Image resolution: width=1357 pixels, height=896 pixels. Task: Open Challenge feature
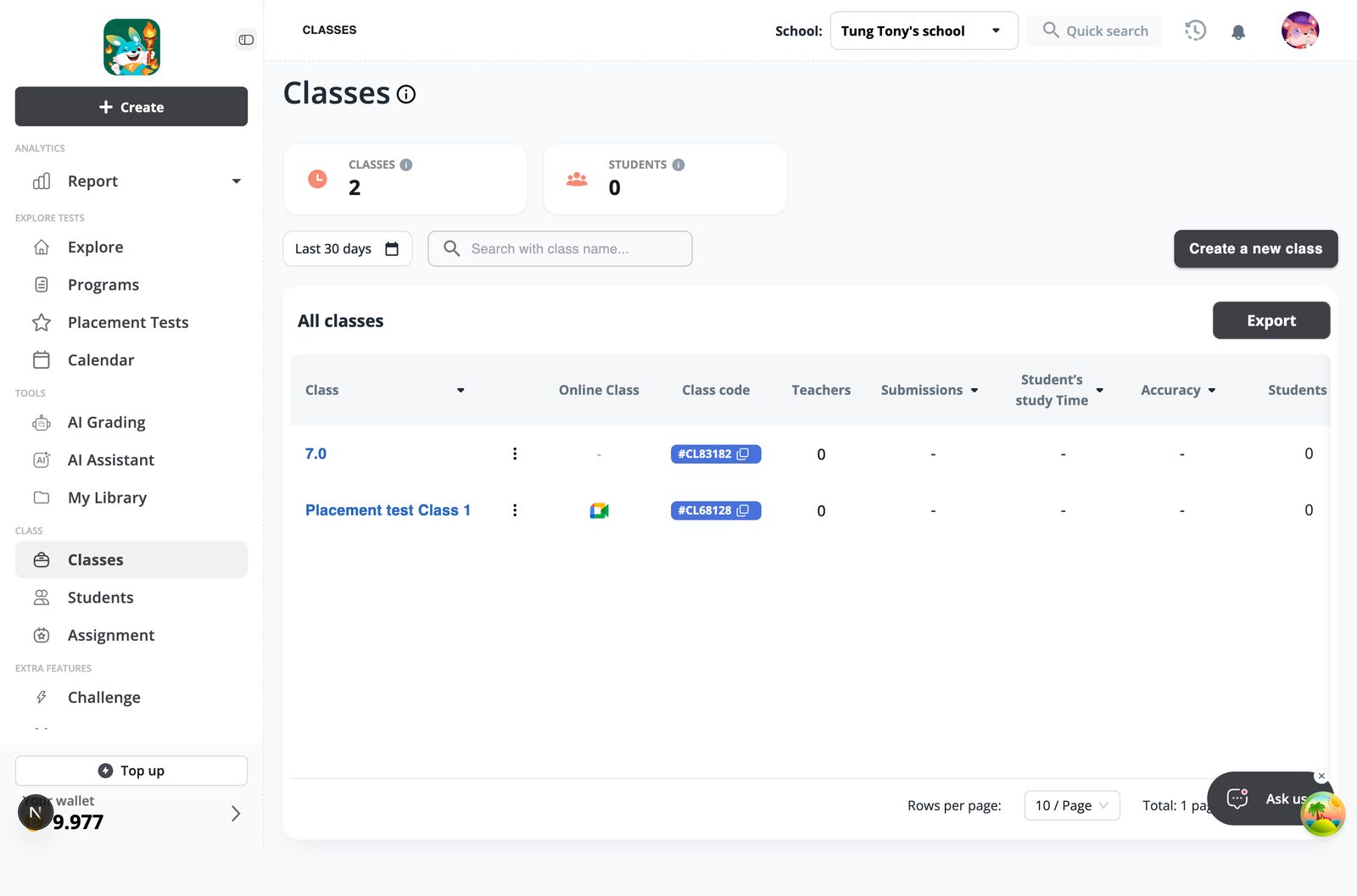point(131,698)
